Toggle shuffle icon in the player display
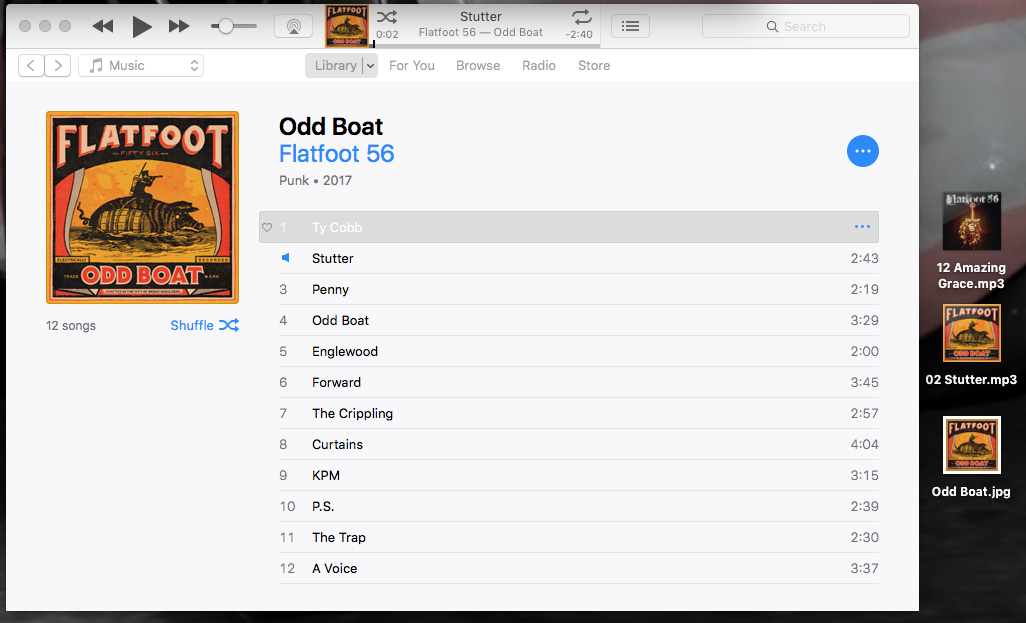1026x623 pixels. coord(387,16)
